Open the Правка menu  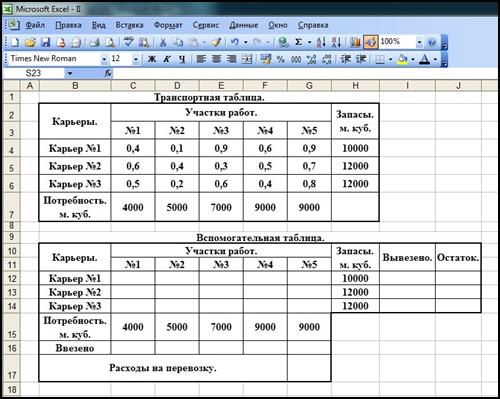point(68,25)
